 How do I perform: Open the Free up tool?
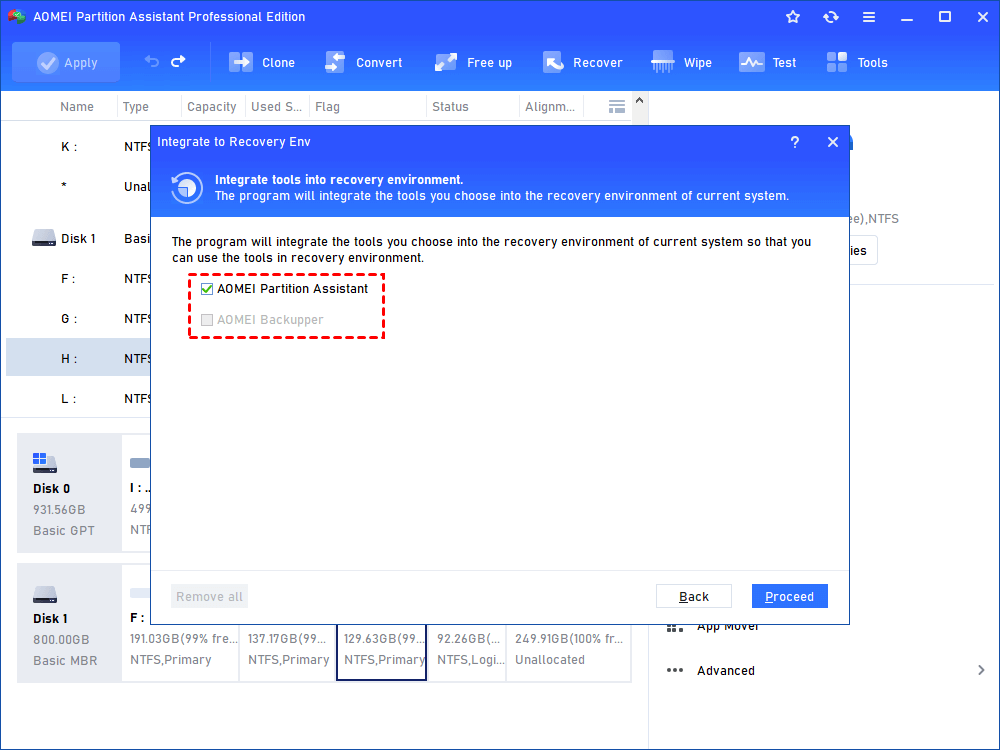click(473, 62)
